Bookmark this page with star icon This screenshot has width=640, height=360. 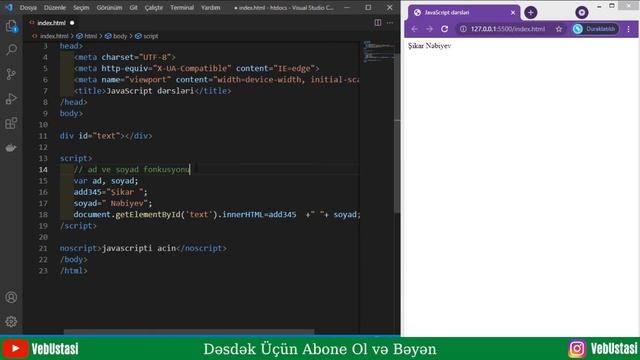(559, 29)
